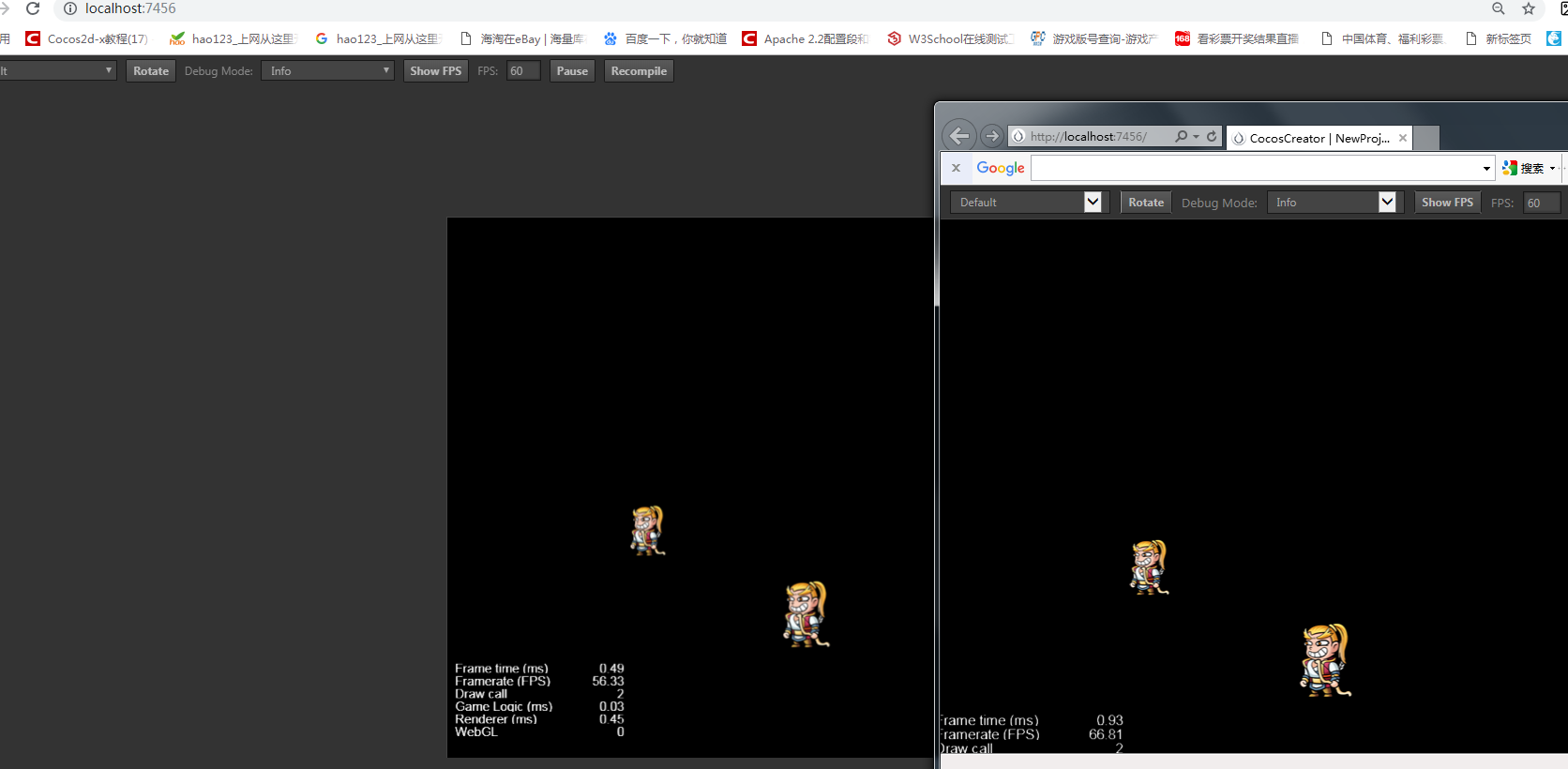Click the IE address bar search icon
The height and width of the screenshot is (769, 1568).
[x=1181, y=136]
